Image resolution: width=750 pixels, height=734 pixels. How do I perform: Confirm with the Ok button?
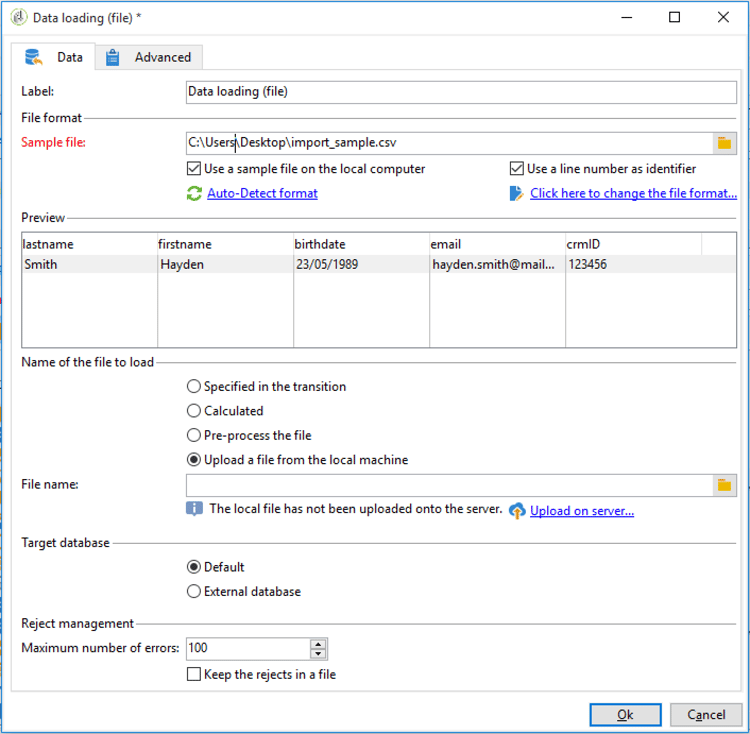(x=625, y=715)
